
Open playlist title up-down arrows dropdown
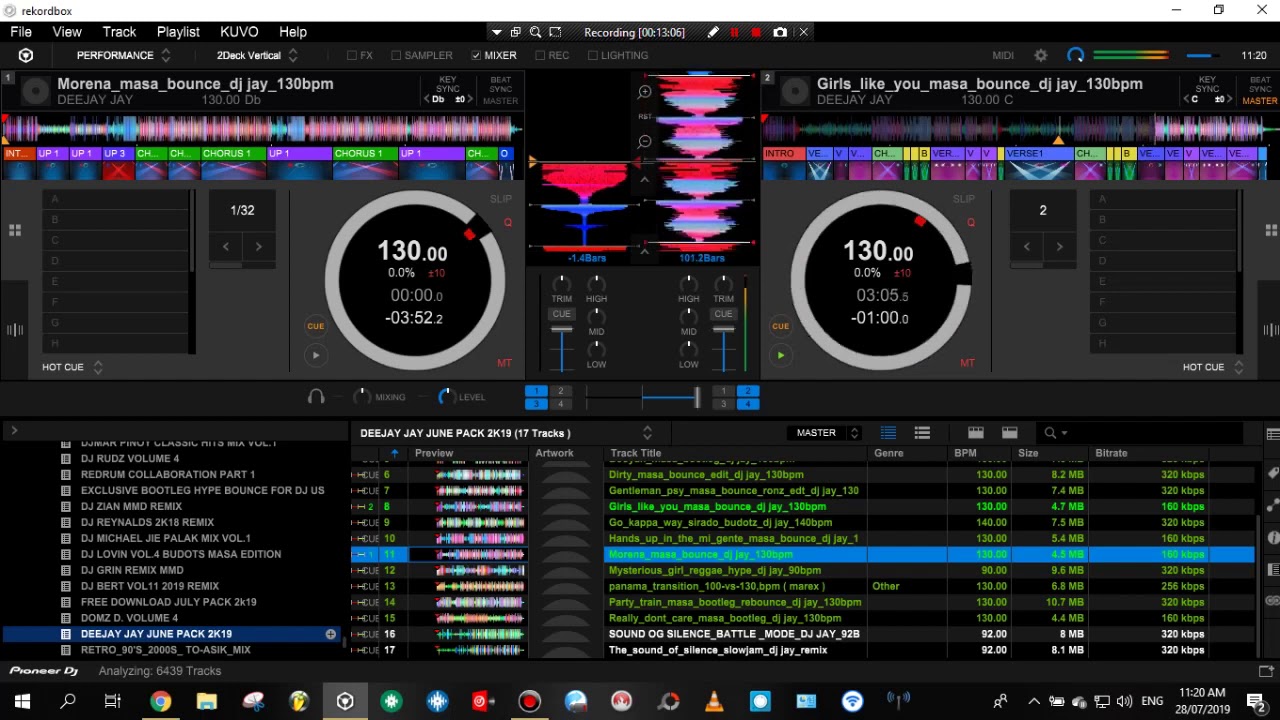(x=647, y=433)
